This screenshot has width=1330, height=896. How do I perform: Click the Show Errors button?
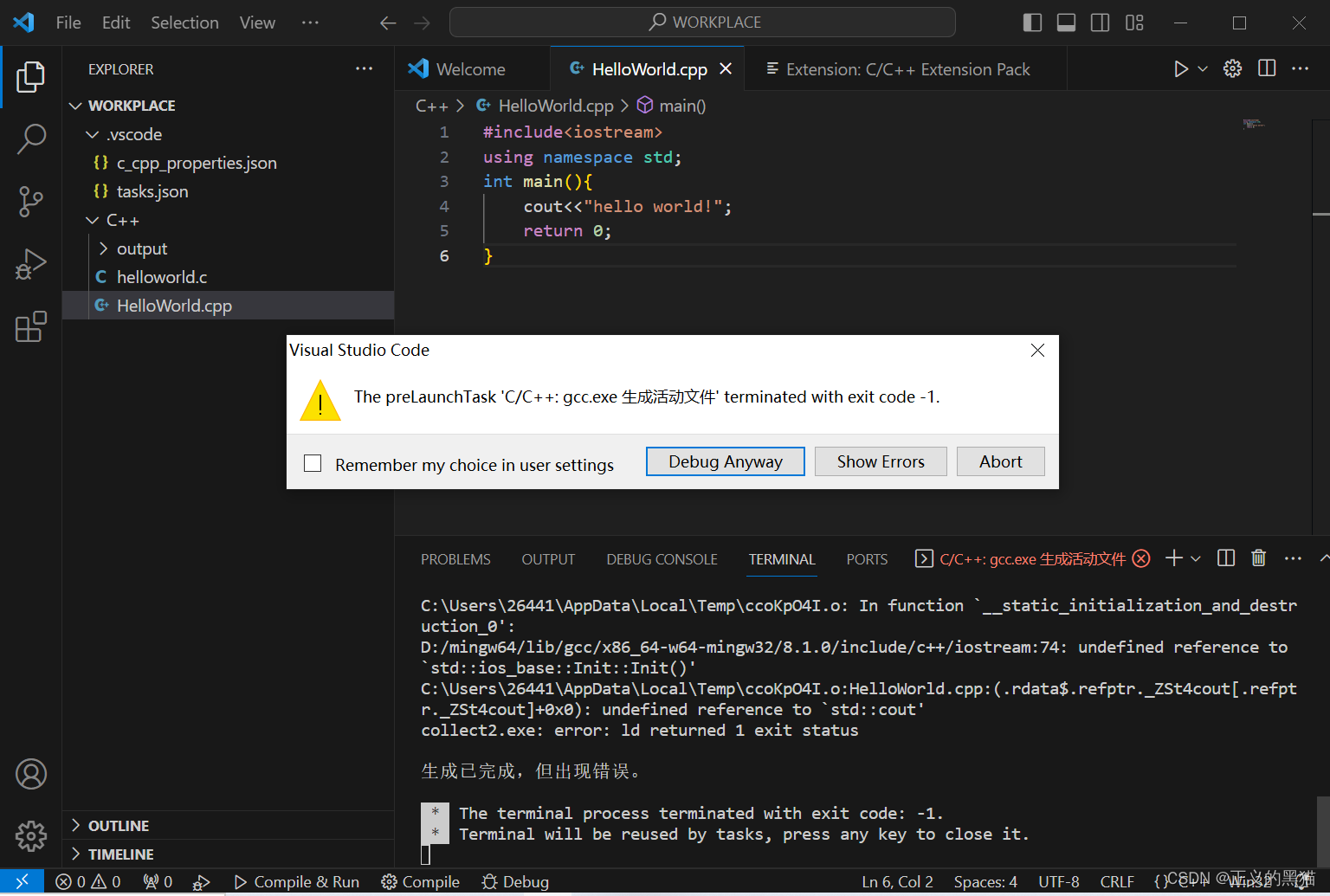[880, 461]
